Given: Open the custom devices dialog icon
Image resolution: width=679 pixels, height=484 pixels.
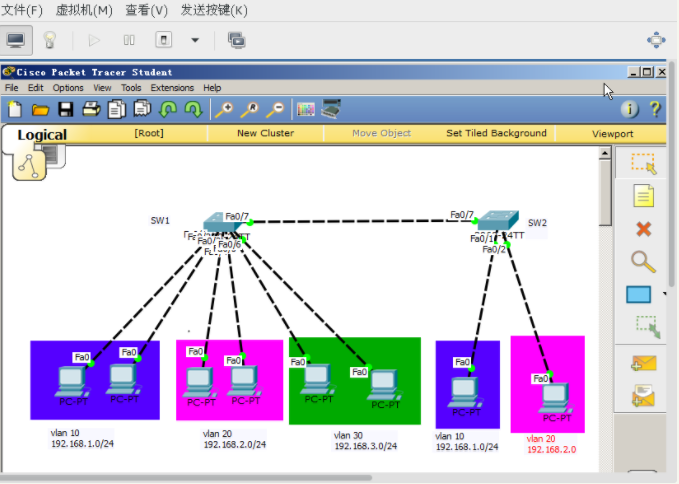Looking at the screenshot, I should tap(331, 109).
